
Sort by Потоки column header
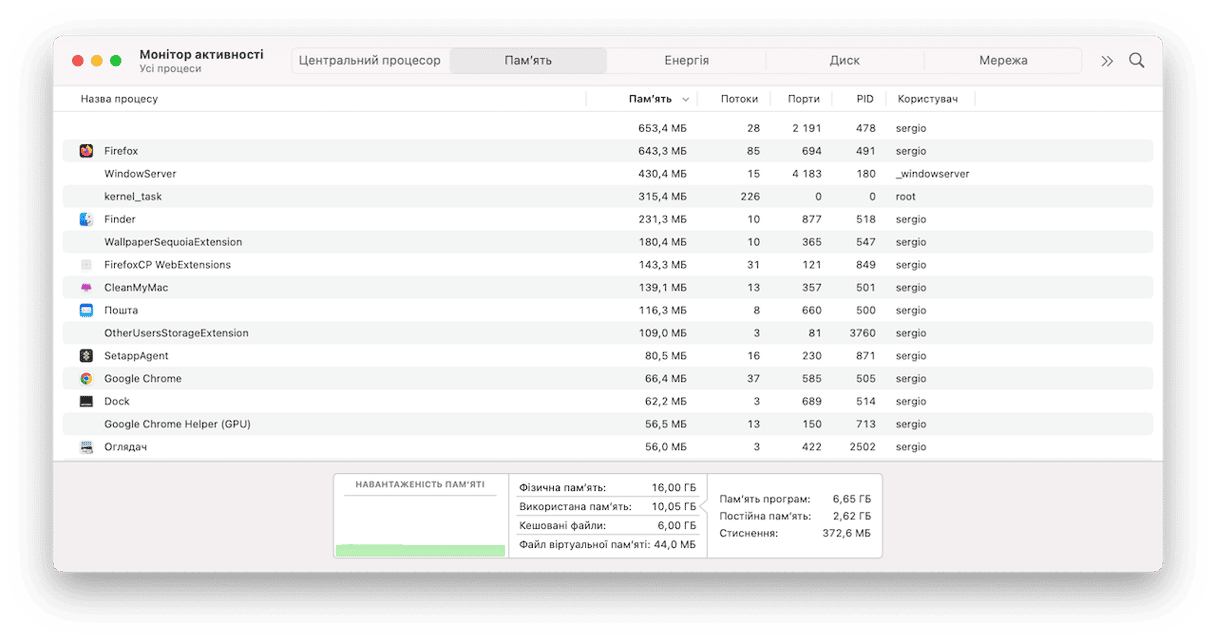[740, 99]
